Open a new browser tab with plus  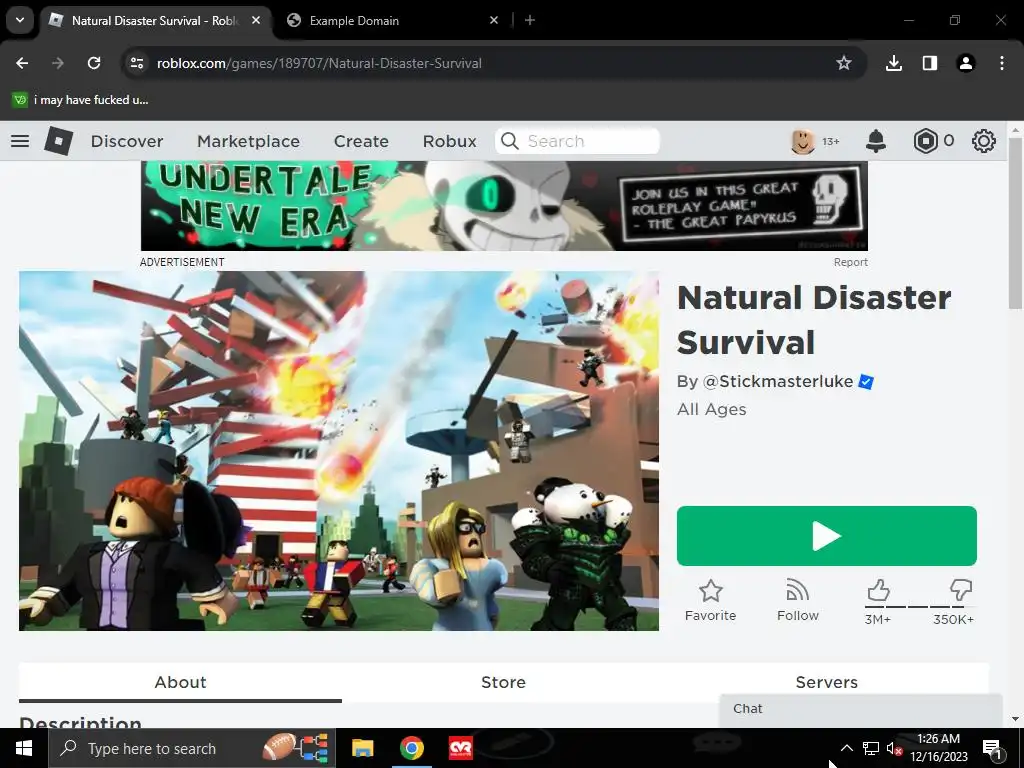click(x=530, y=20)
